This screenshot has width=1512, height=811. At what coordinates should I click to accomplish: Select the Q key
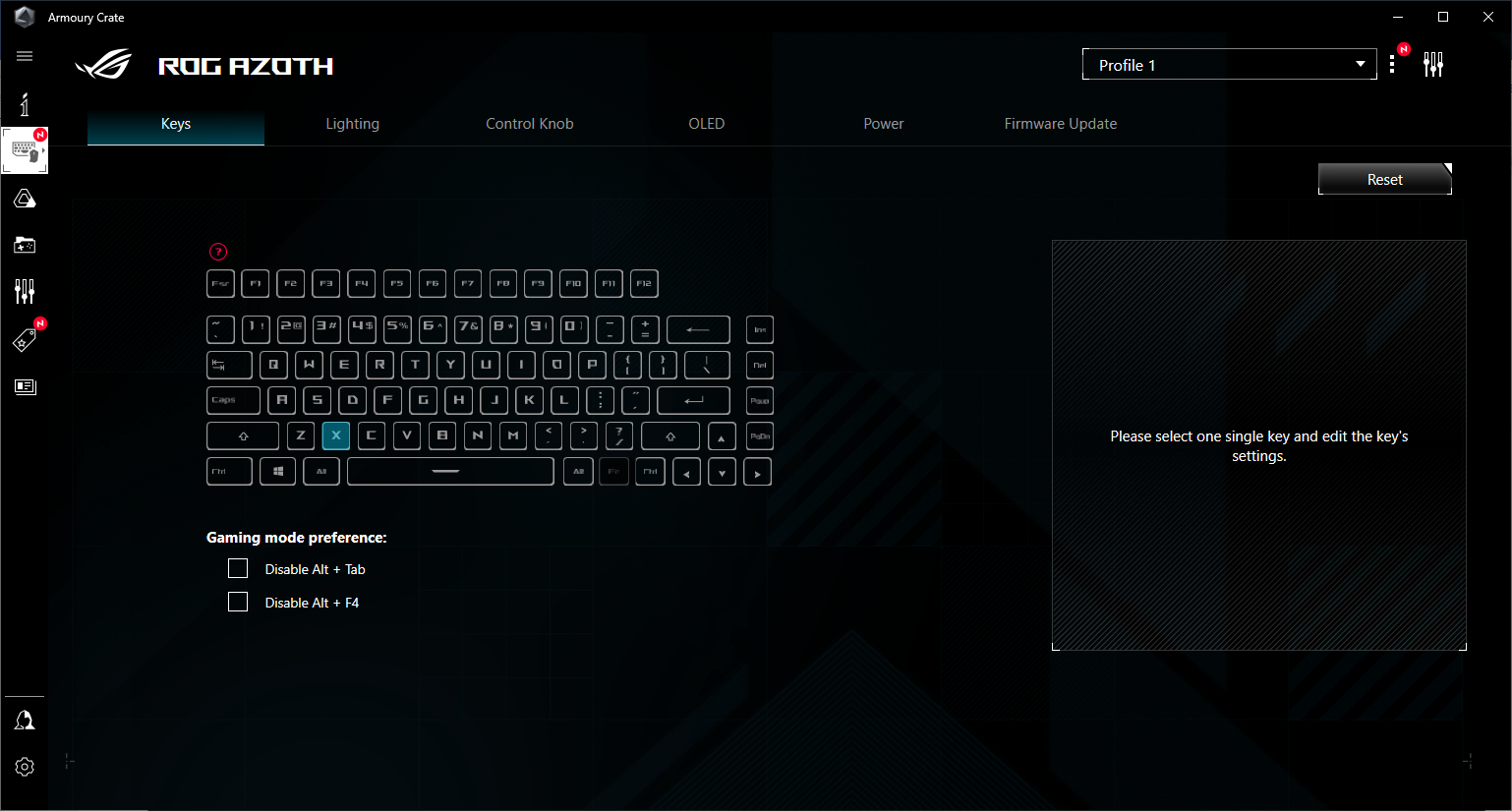point(273,365)
